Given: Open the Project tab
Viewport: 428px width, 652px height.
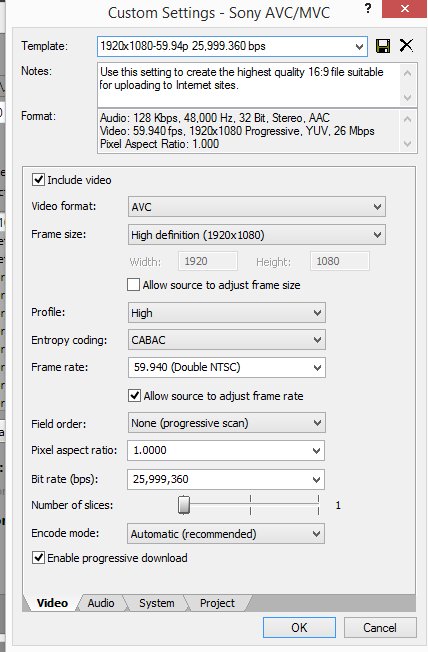Looking at the screenshot, I should [217, 603].
